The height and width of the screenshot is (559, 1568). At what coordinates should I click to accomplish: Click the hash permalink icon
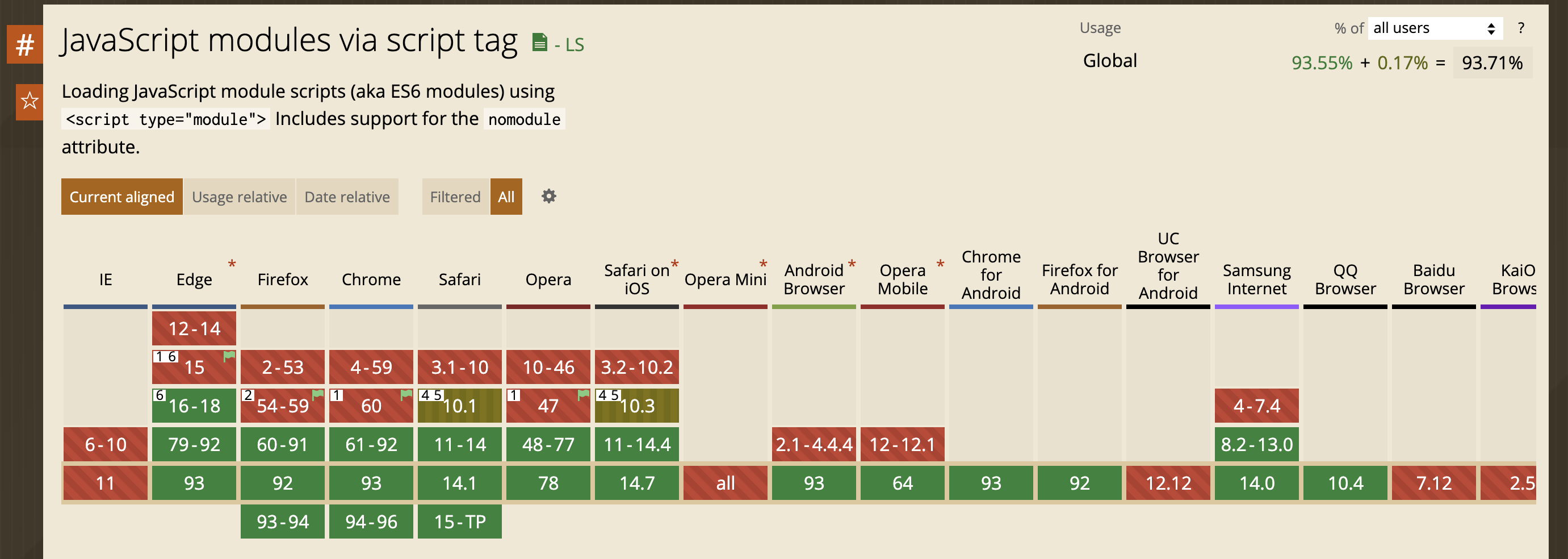pos(24,44)
